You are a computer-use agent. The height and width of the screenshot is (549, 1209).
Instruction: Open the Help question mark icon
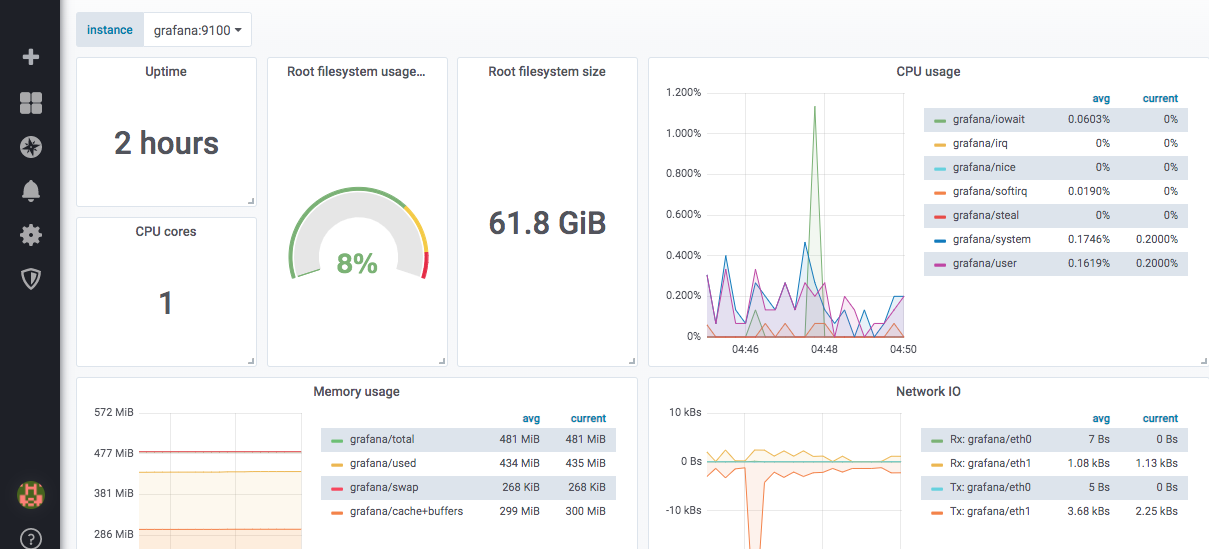point(31,538)
